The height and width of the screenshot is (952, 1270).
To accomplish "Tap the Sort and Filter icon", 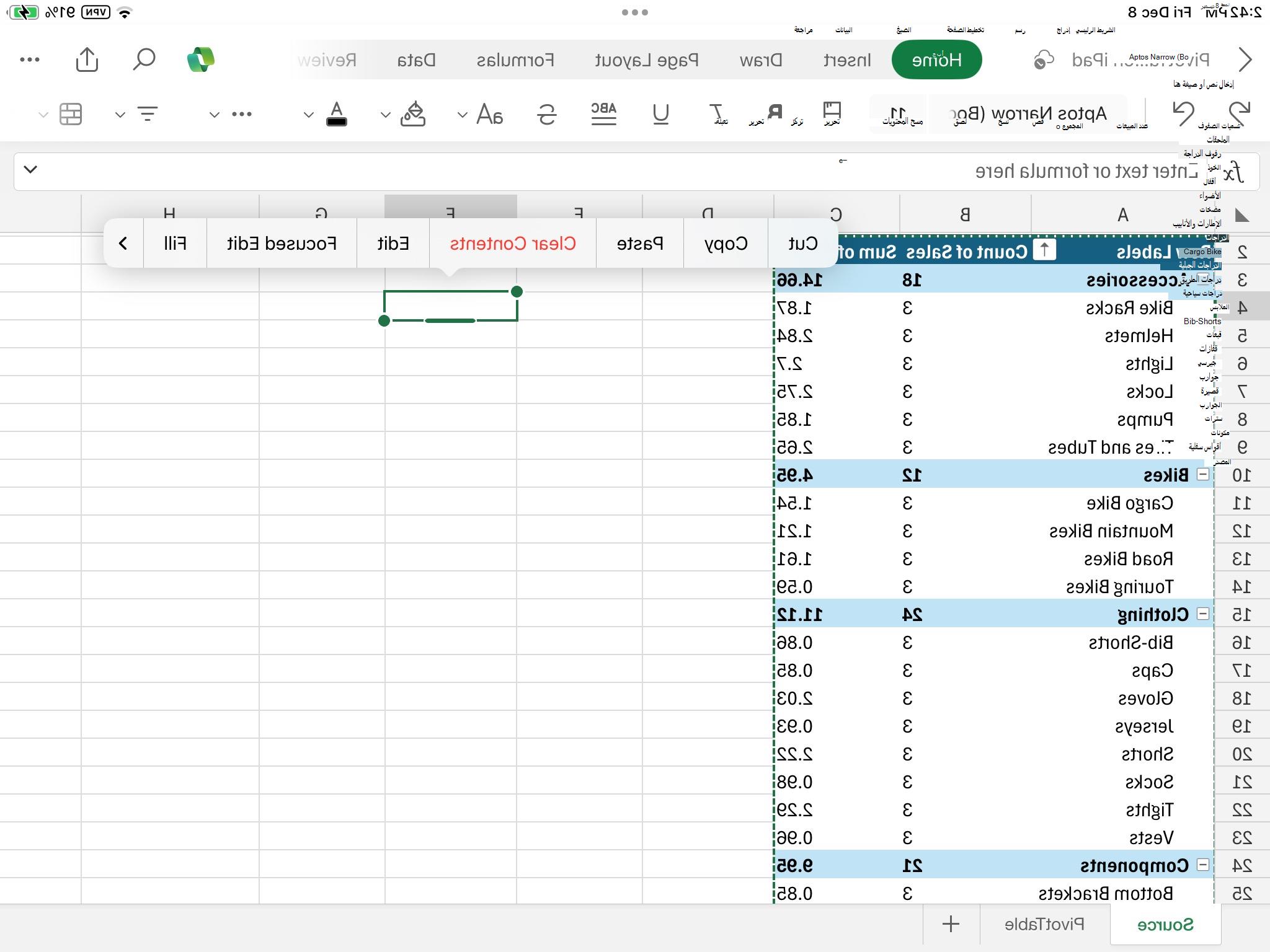I will pos(147,114).
